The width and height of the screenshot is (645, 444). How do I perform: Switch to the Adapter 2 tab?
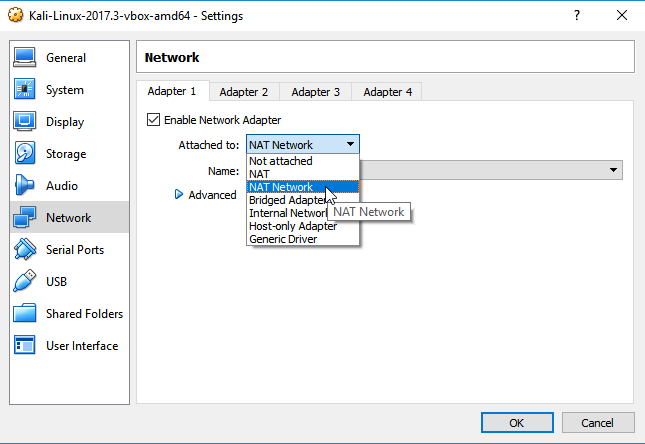point(244,92)
